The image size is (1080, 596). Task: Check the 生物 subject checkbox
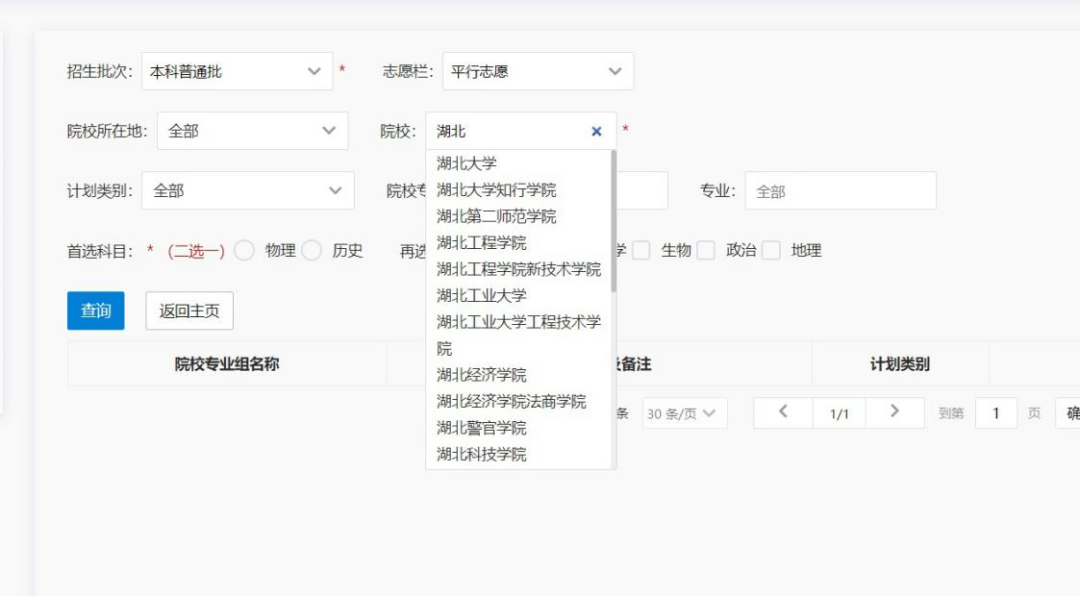(x=641, y=250)
